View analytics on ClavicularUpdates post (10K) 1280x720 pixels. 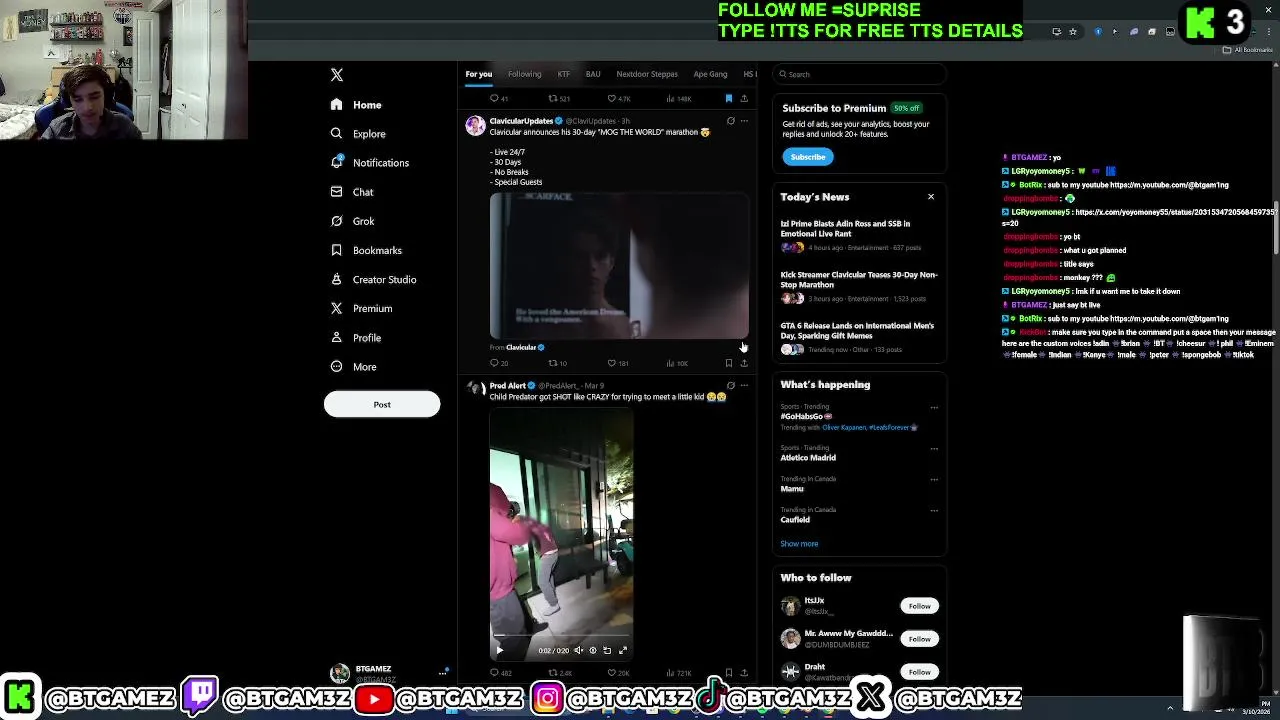tap(675, 363)
